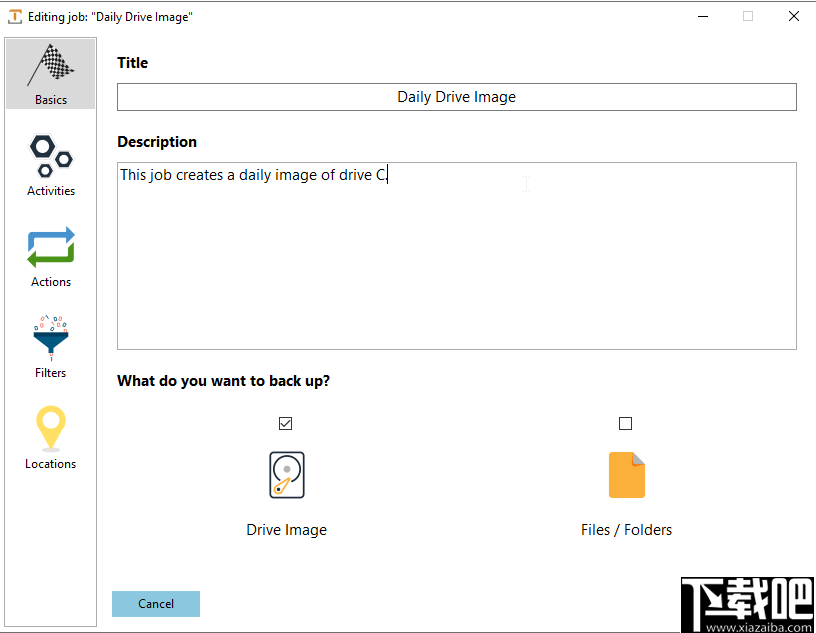Click the Drive Image caption text
The image size is (816, 633).
286,529
